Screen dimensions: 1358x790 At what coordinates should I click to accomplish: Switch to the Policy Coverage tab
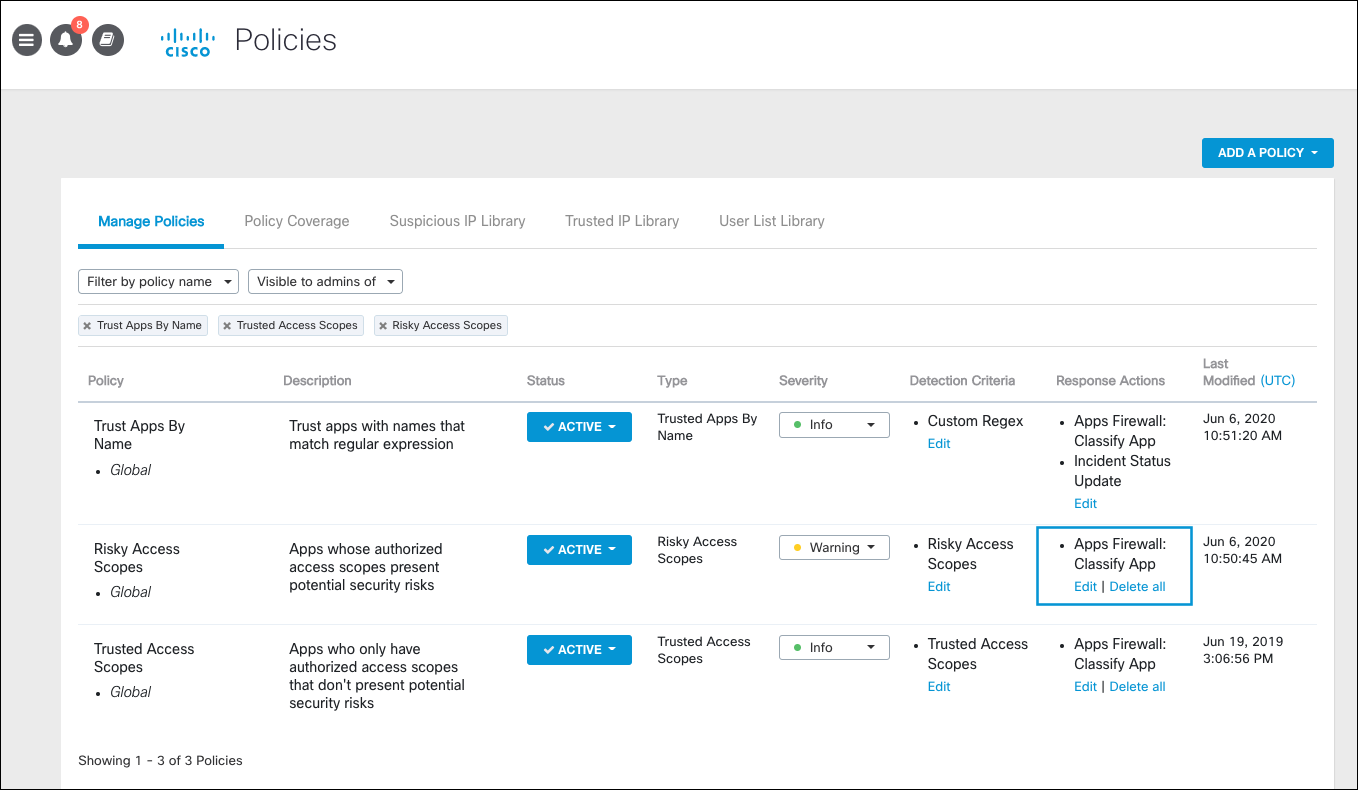(297, 221)
